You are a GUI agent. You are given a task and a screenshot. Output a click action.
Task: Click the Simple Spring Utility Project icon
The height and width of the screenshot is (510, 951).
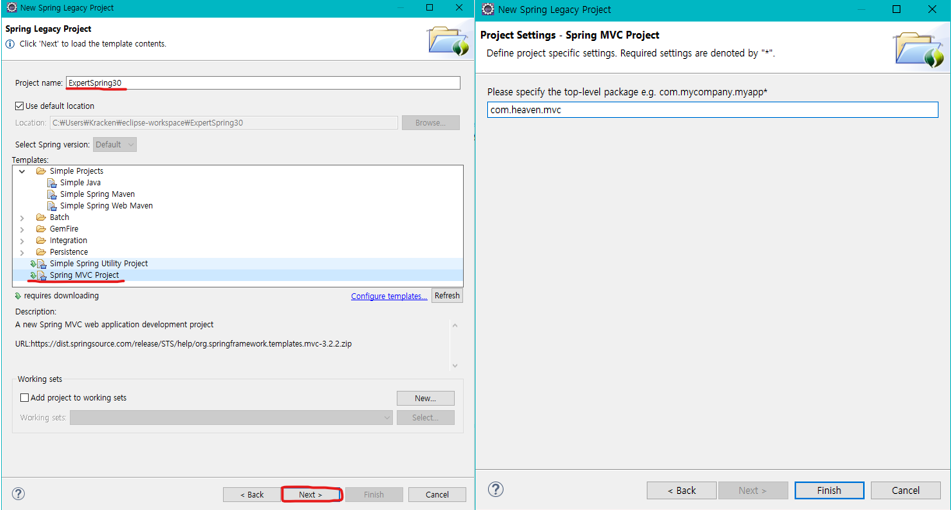39,264
